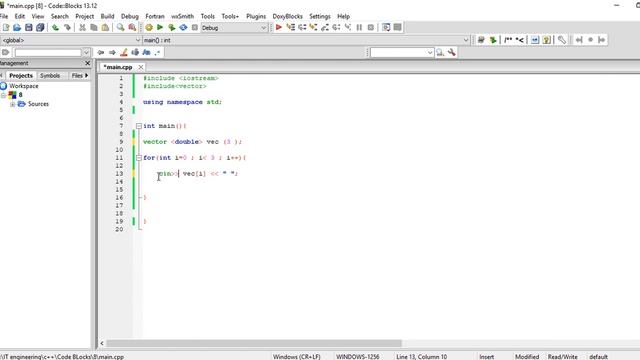The image size is (640, 360).
Task: Open Find with magnifier icon
Action: point(120,27)
